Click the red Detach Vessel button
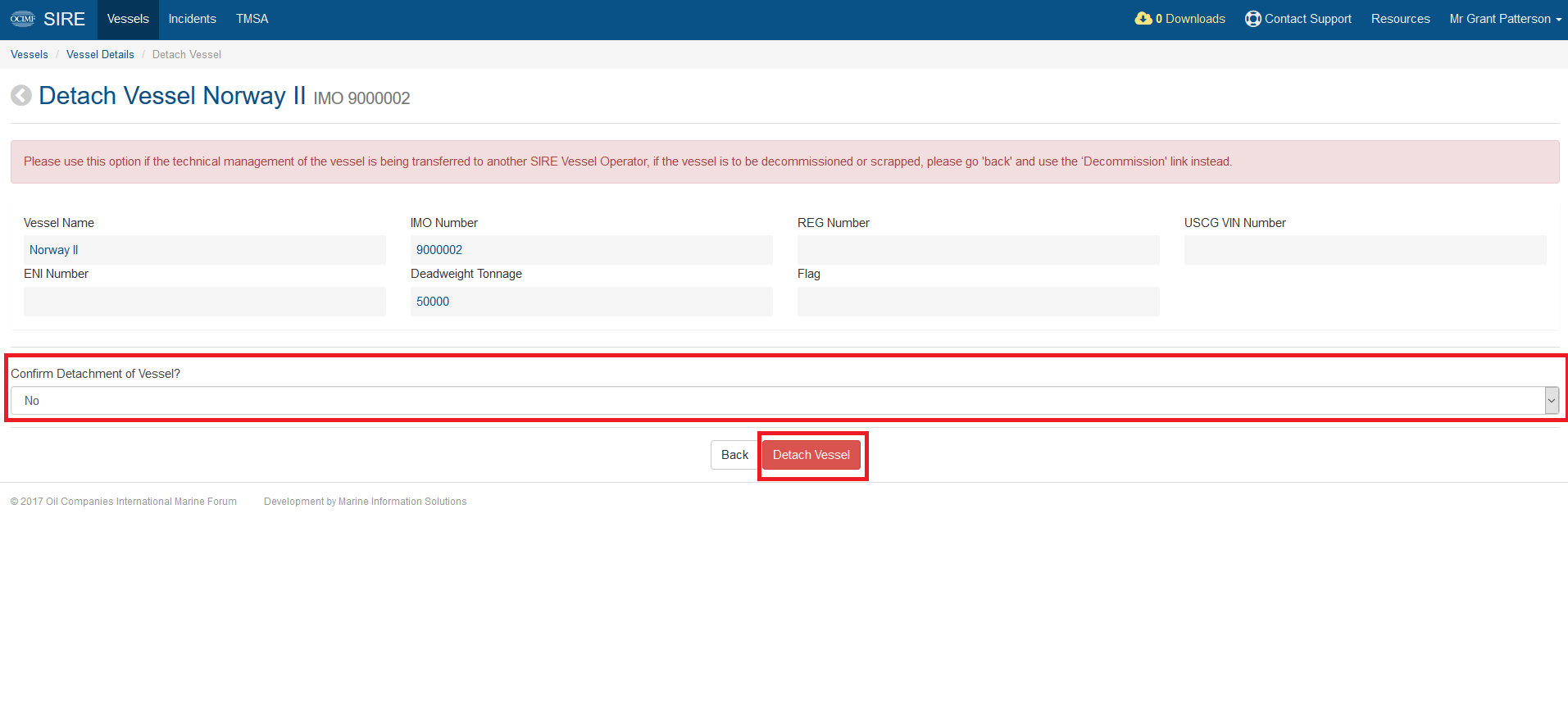 [811, 455]
